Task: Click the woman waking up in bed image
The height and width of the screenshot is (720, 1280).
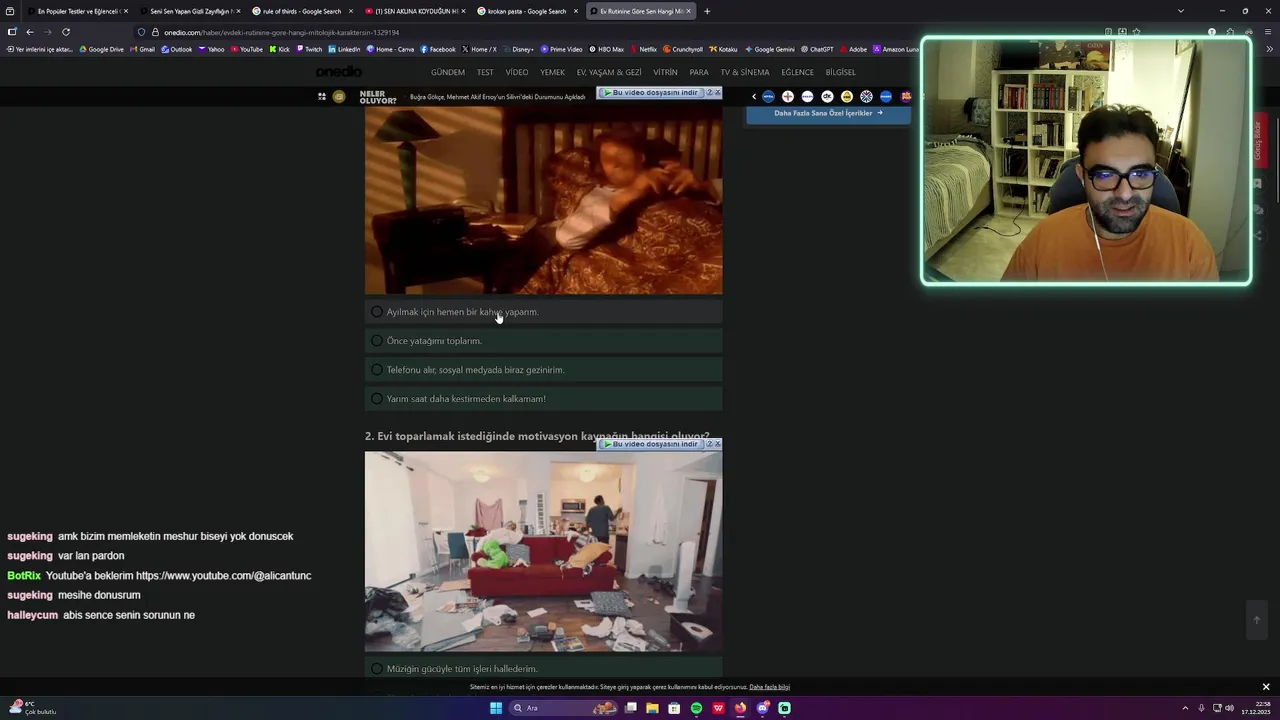Action: pos(543,201)
